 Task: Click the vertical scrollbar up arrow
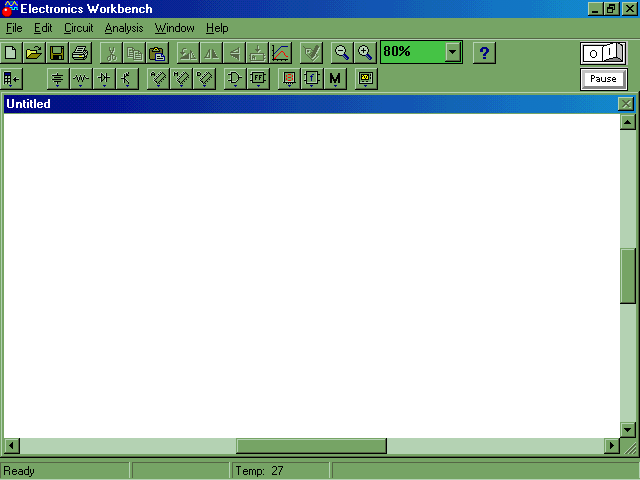click(x=628, y=122)
